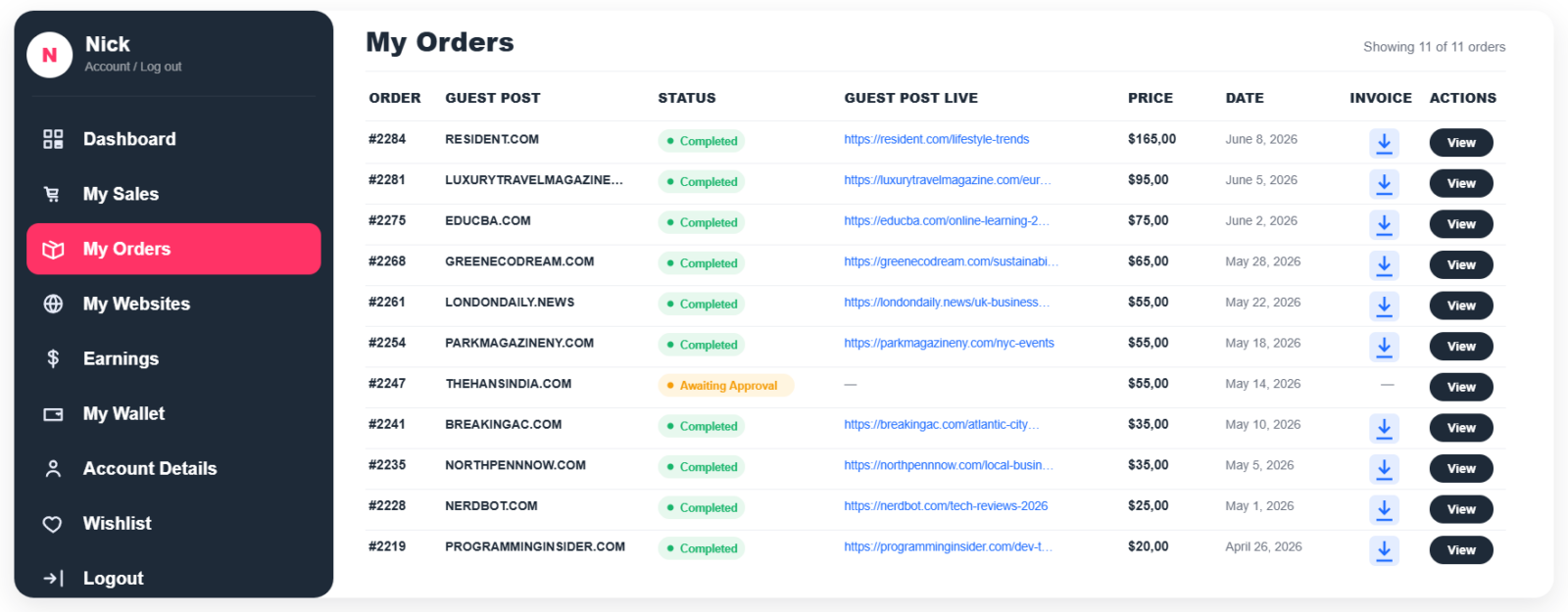Open Dashboard from the sidebar menu

pyautogui.click(x=173, y=139)
